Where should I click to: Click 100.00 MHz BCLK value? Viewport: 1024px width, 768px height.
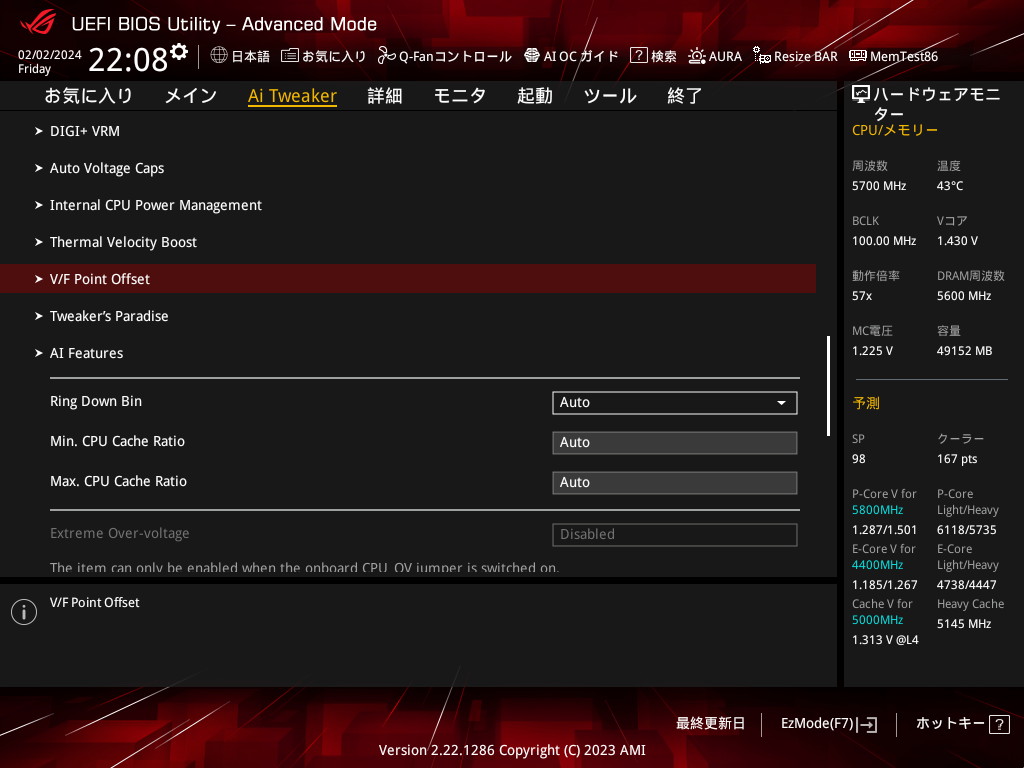884,241
